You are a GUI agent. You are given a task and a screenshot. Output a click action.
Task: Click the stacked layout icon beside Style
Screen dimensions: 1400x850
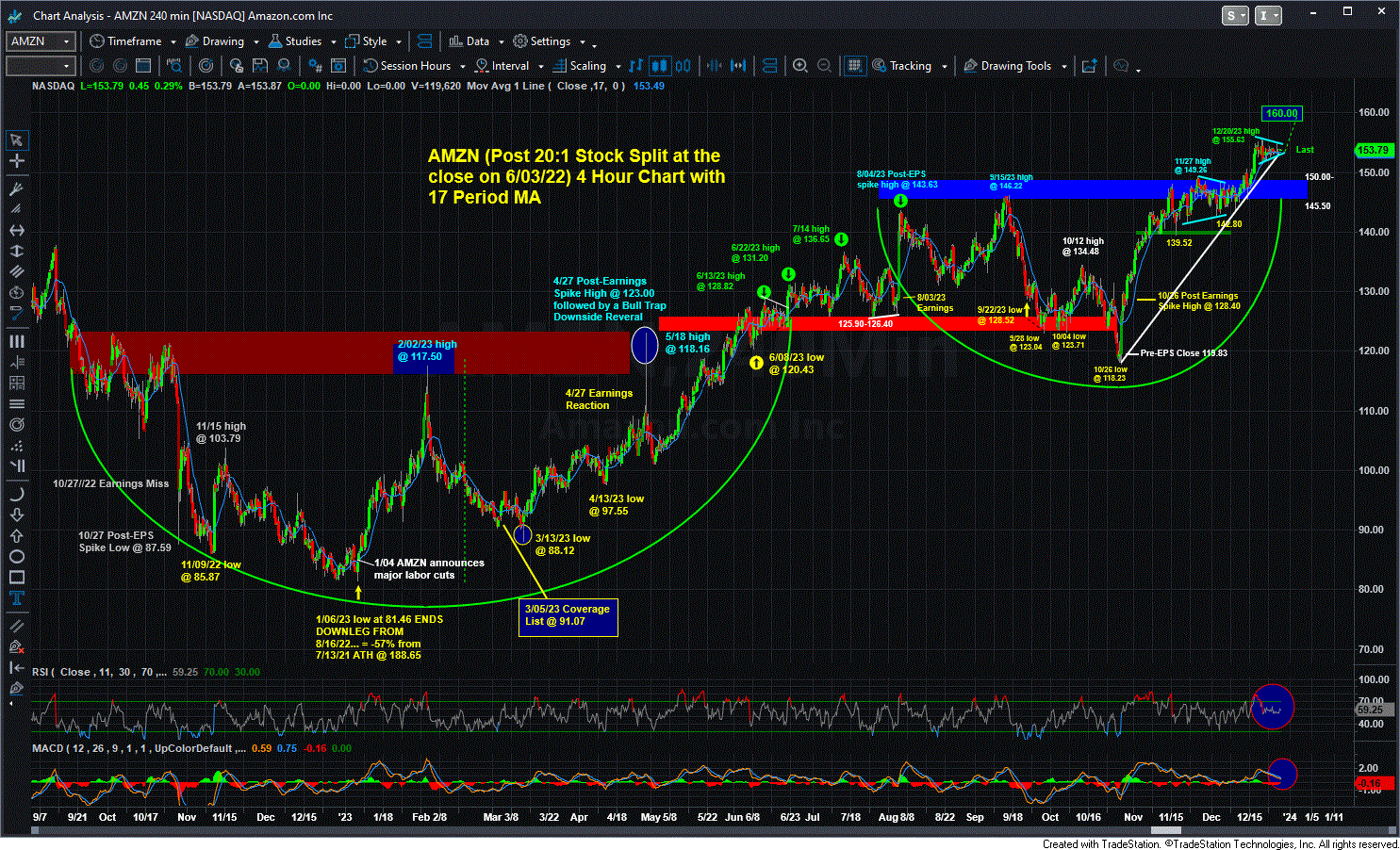[x=424, y=41]
